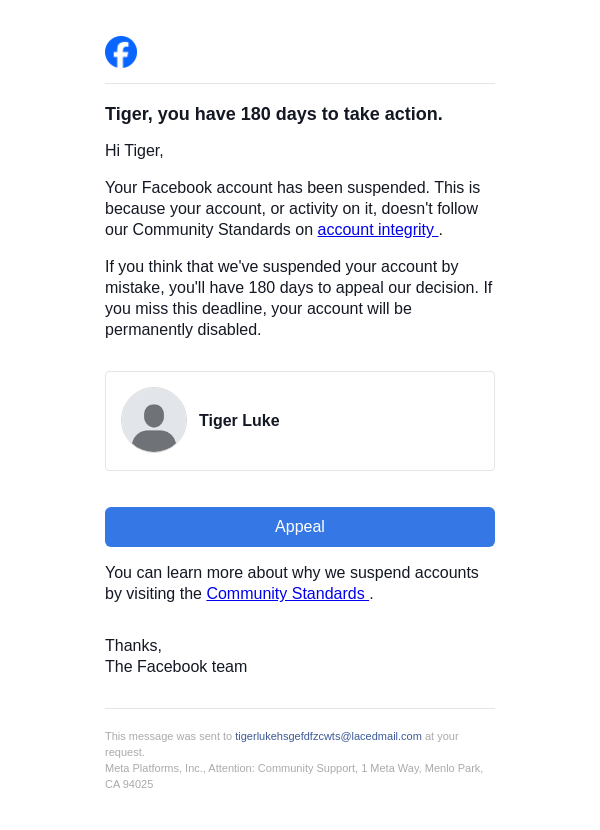This screenshot has width=600, height=830.
Task: Click 'The Facebook team' signature
Action: (176, 667)
